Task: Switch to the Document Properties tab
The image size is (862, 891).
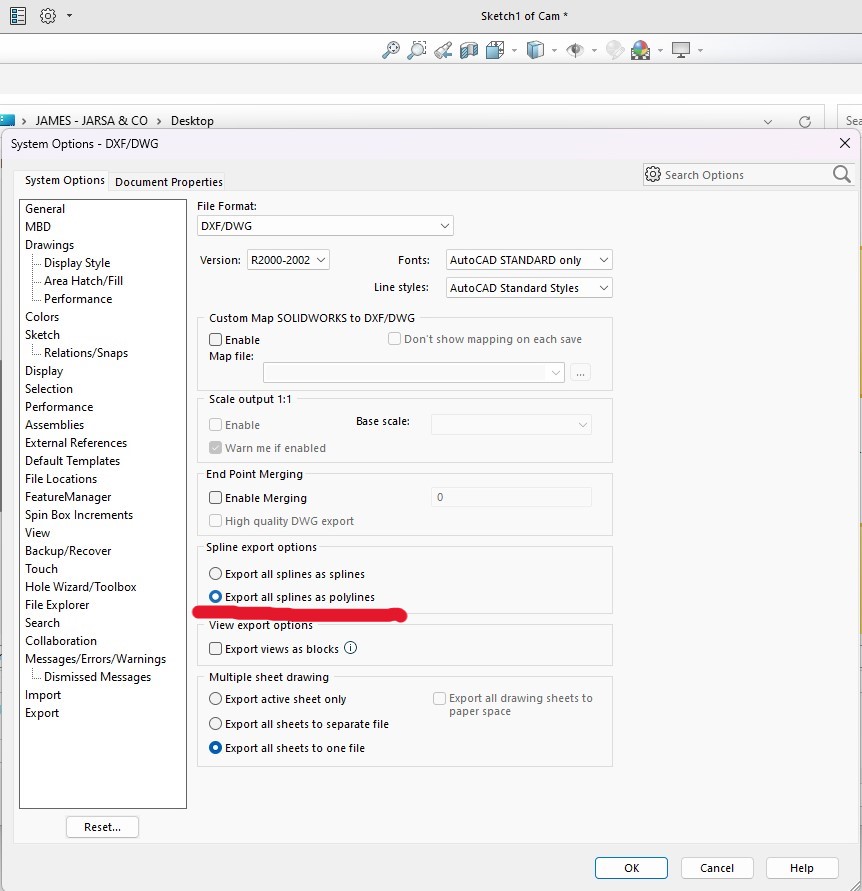Action: point(169,182)
